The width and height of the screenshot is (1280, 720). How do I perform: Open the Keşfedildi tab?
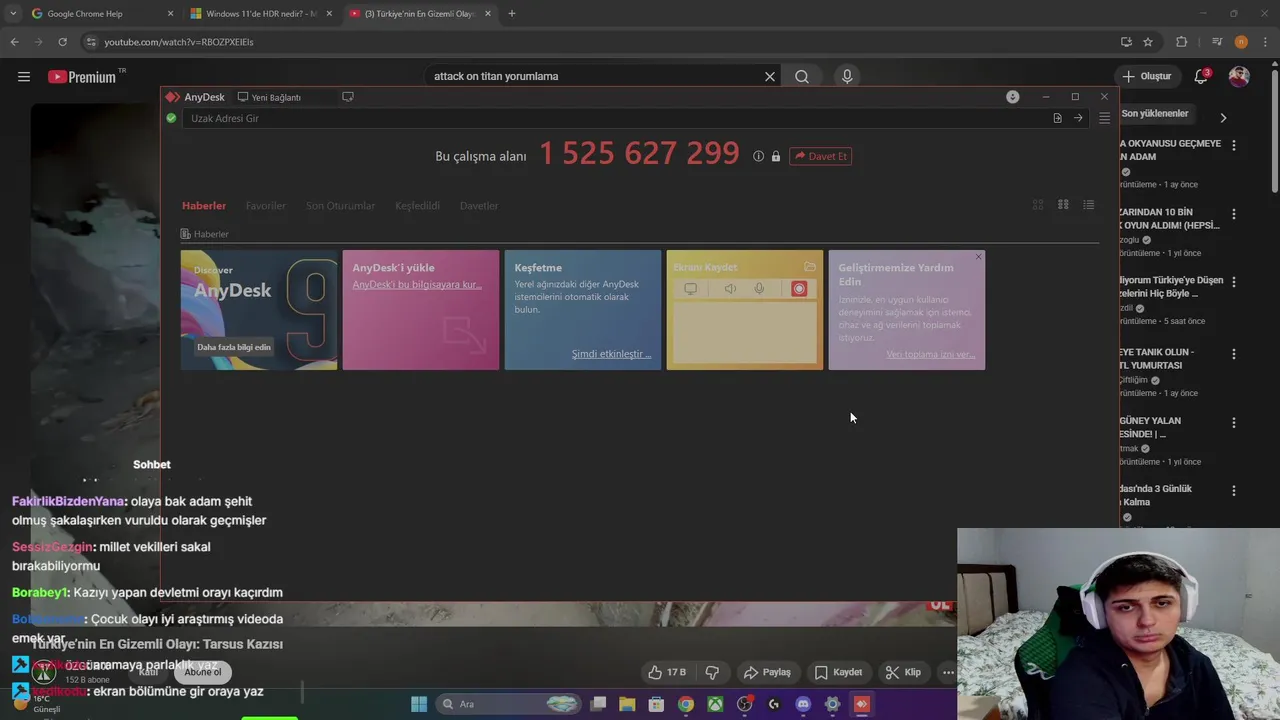click(x=417, y=206)
